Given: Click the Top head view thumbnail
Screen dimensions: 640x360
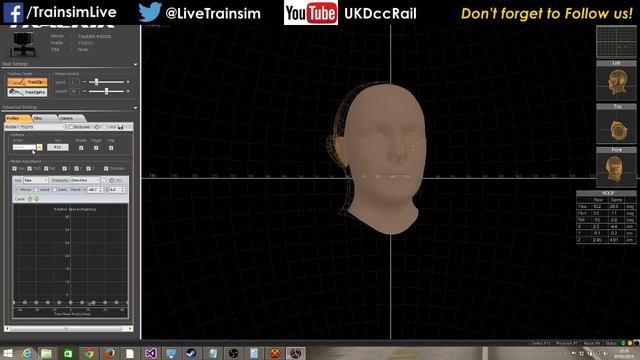Looking at the screenshot, I should pos(616,127).
